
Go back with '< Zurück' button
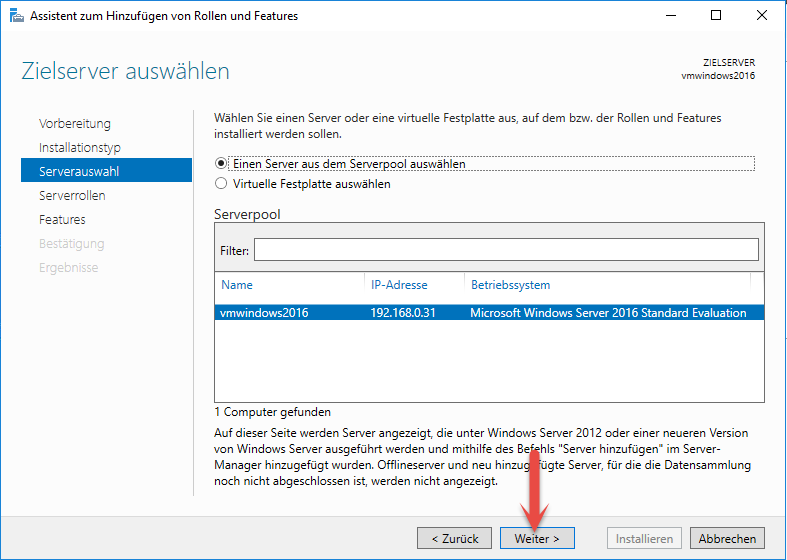pyautogui.click(x=454, y=539)
